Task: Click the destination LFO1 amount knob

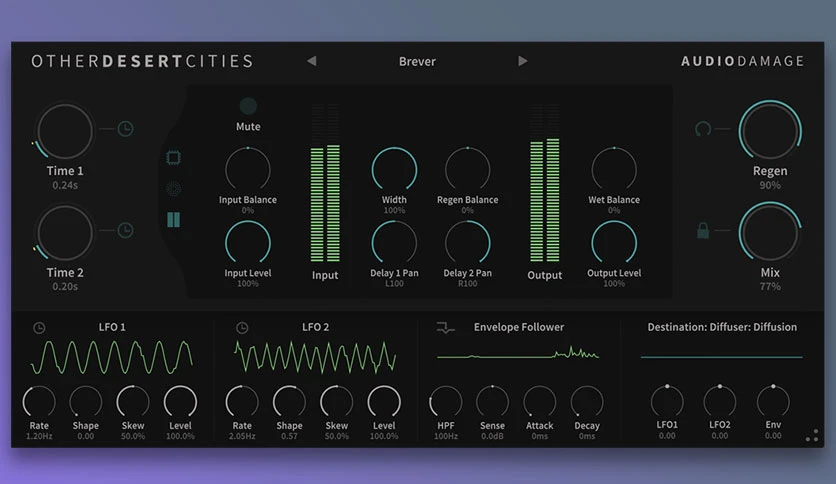Action: click(x=667, y=401)
